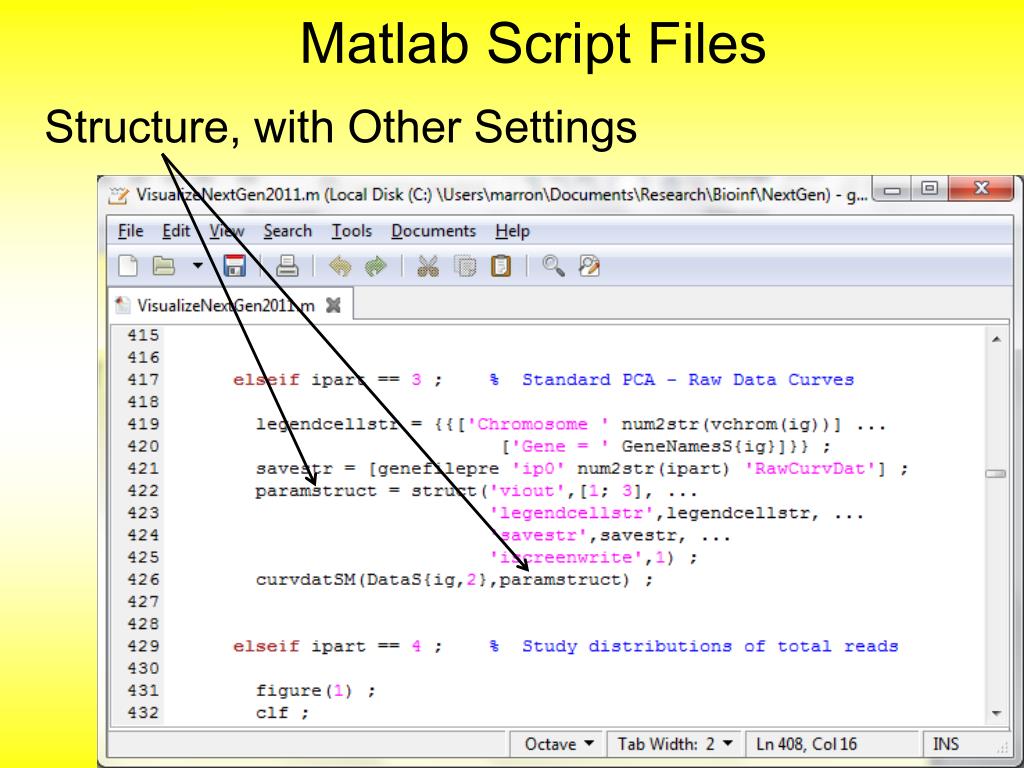The image size is (1024, 768).
Task: Maximize the gedit window
Action: click(x=929, y=190)
